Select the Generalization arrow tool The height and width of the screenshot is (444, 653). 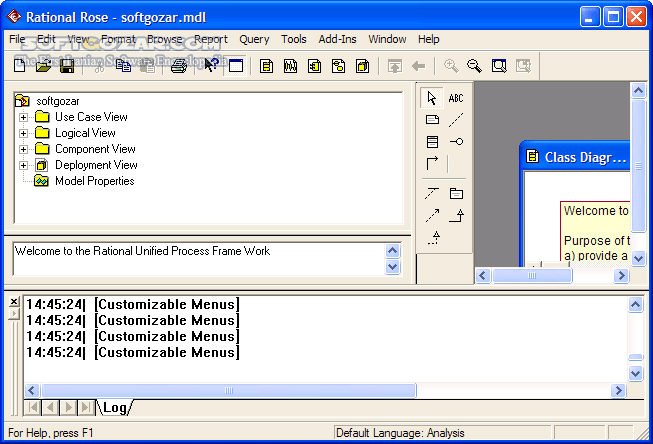457,216
